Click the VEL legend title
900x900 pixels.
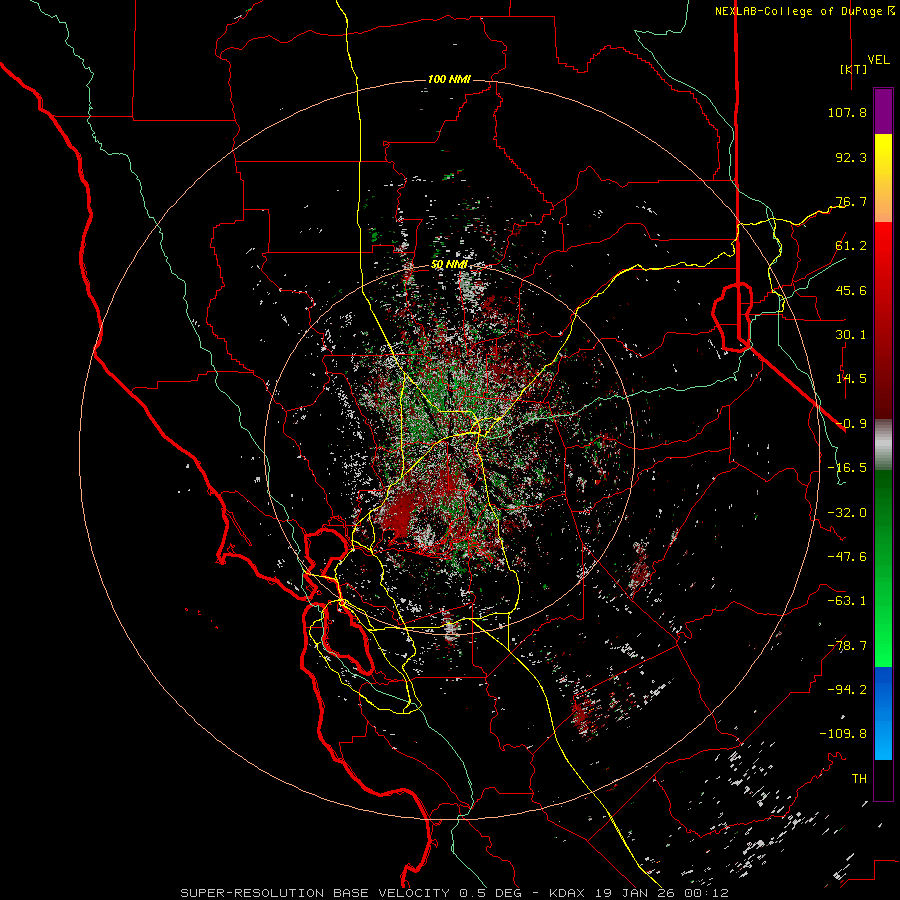coord(878,60)
